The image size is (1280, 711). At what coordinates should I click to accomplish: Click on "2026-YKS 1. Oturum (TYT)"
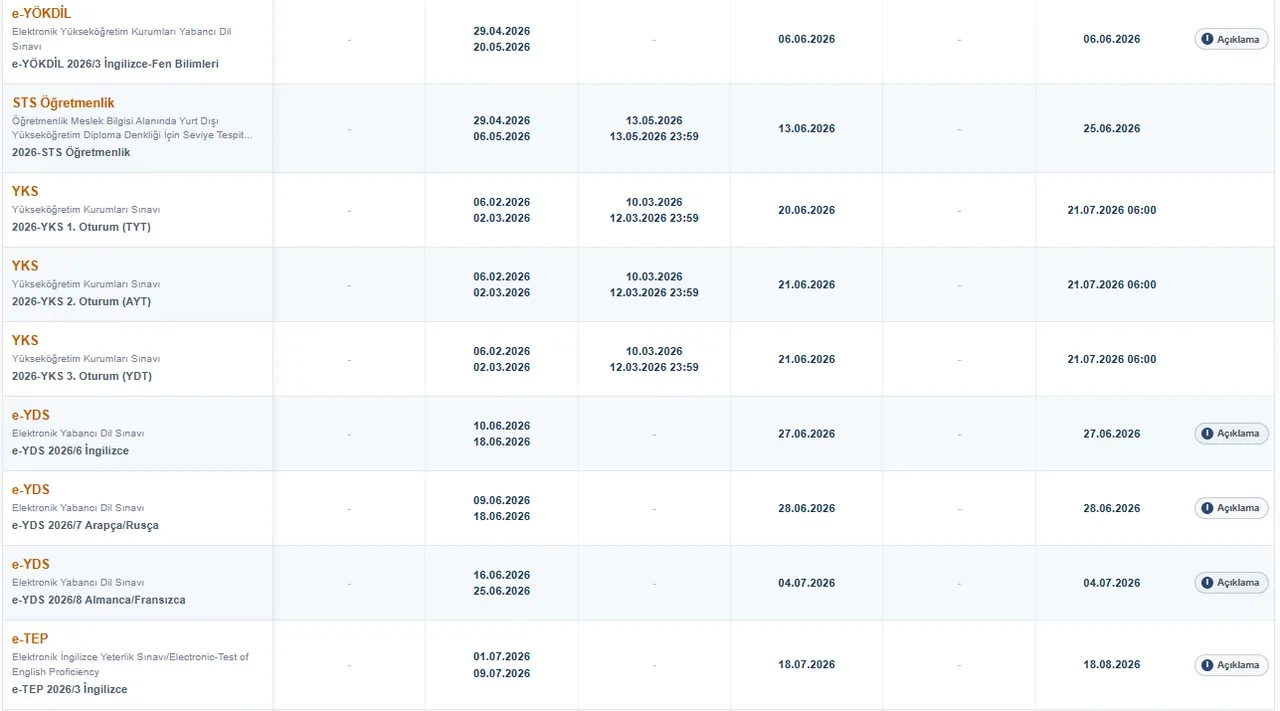click(x=81, y=227)
